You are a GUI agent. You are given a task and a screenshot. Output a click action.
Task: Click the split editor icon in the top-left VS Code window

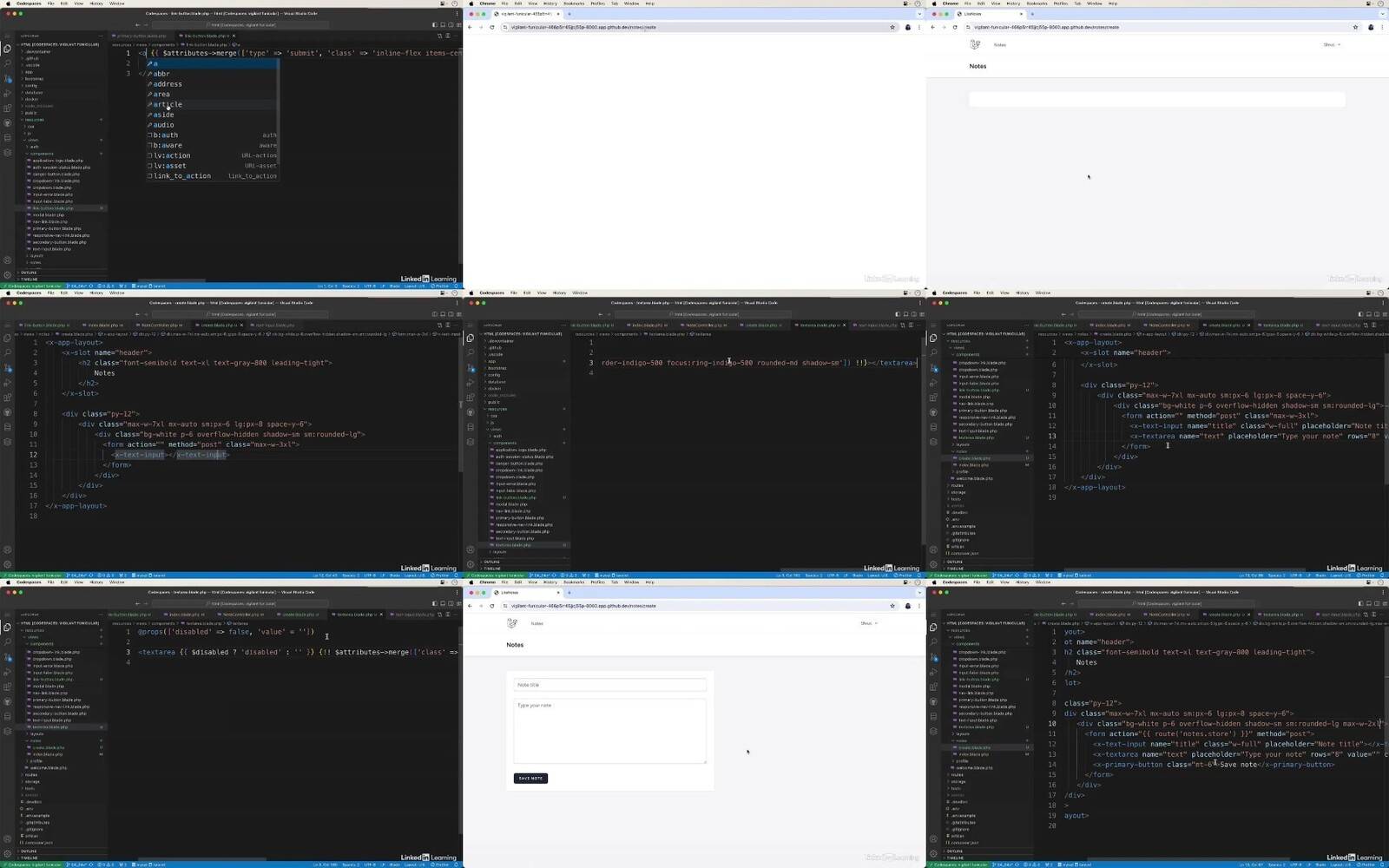(x=448, y=36)
